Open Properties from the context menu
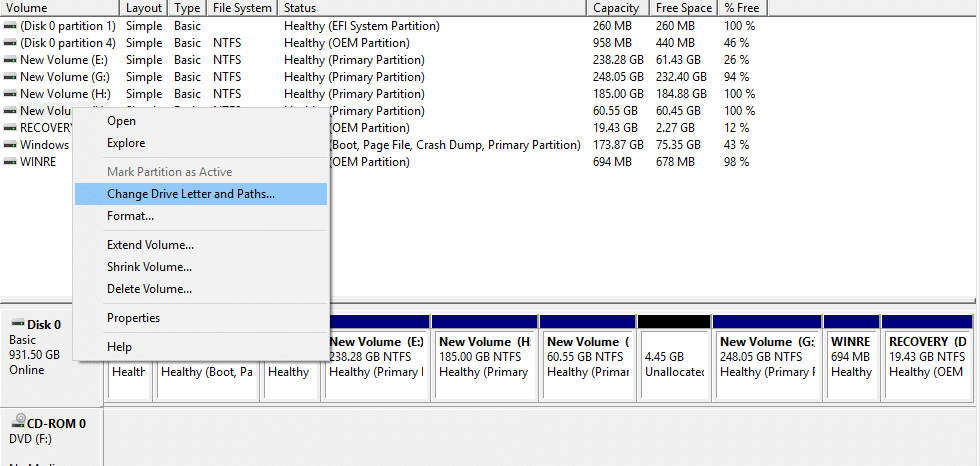Screen dimensions: 980x466 (133, 318)
